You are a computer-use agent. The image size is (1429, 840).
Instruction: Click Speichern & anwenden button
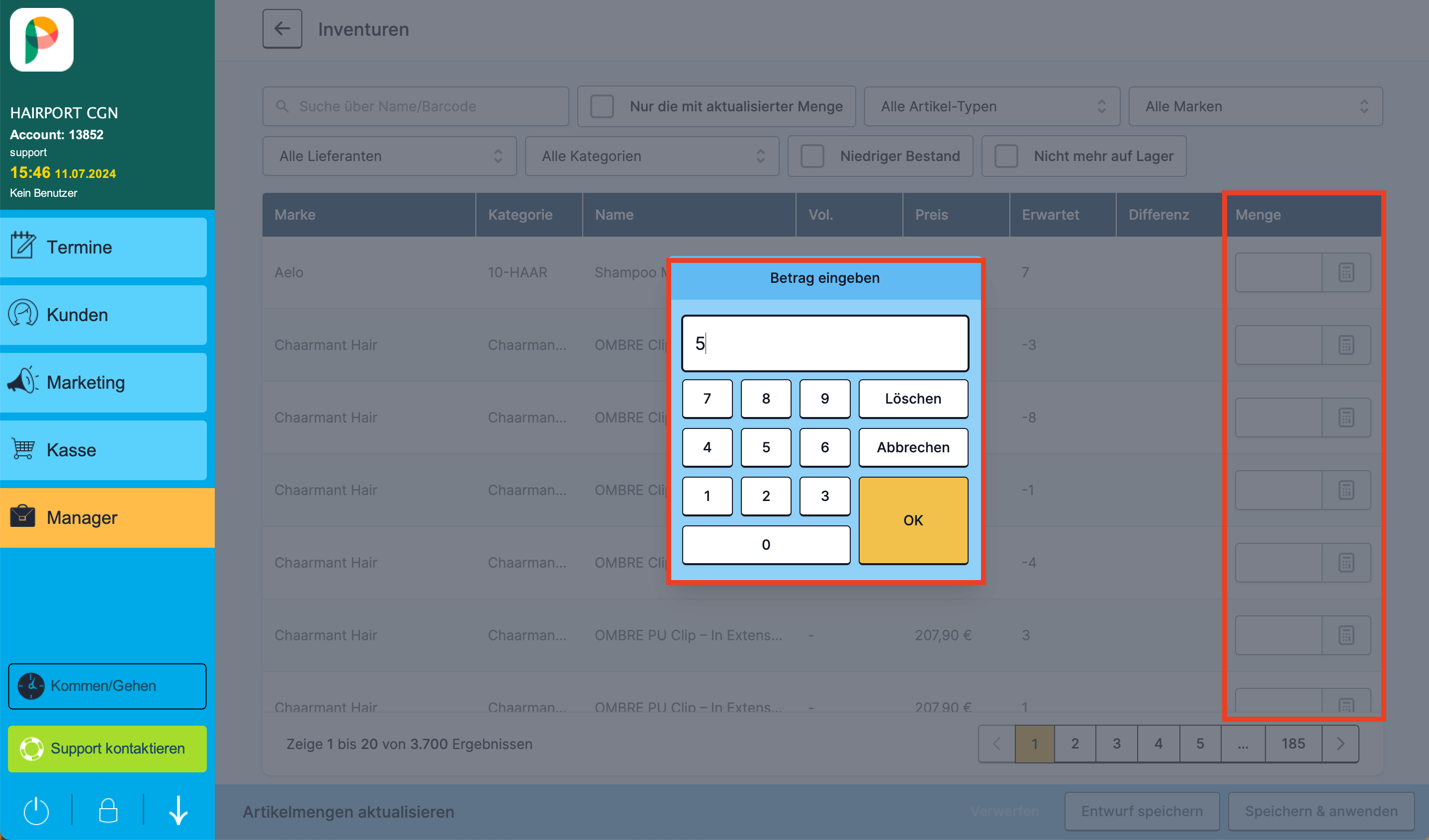point(1321,811)
